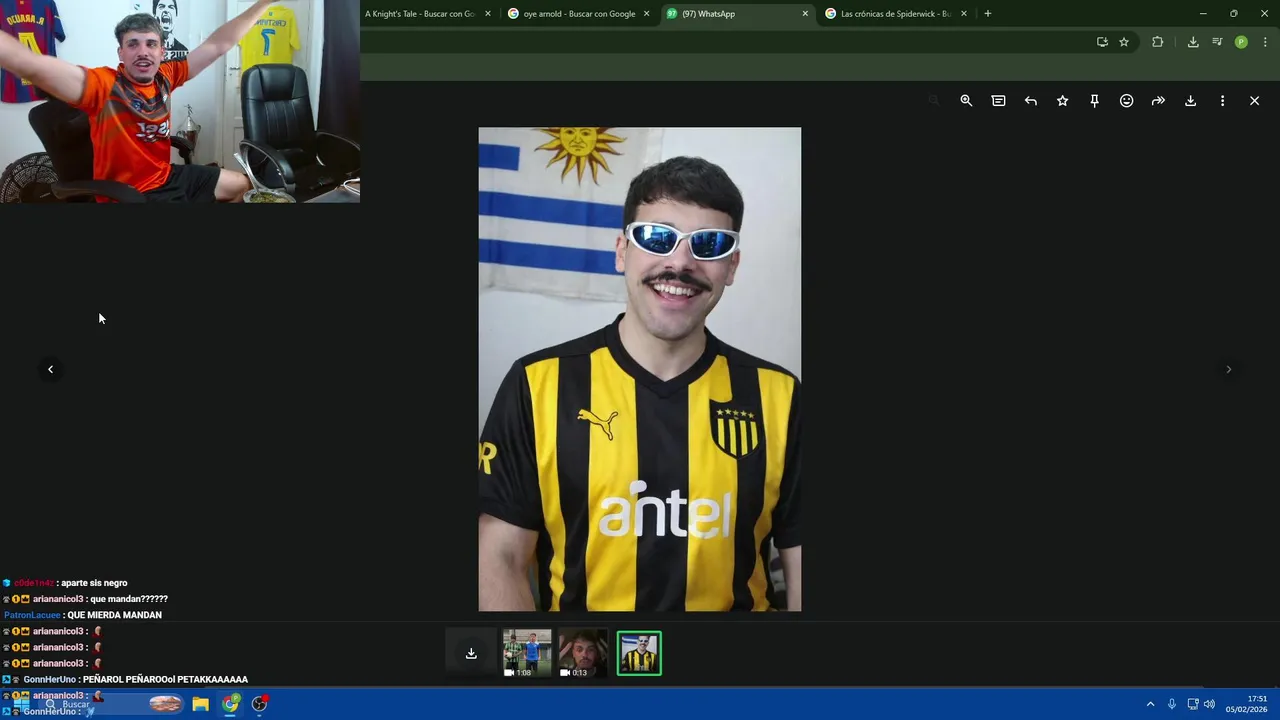
Task: Open the Chrome three-dot menu
Action: 1265,42
